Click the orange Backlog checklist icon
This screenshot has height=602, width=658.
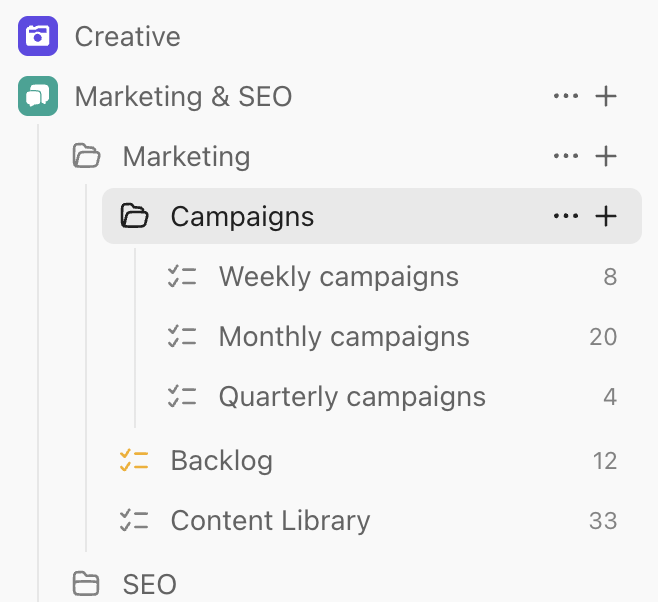click(134, 461)
